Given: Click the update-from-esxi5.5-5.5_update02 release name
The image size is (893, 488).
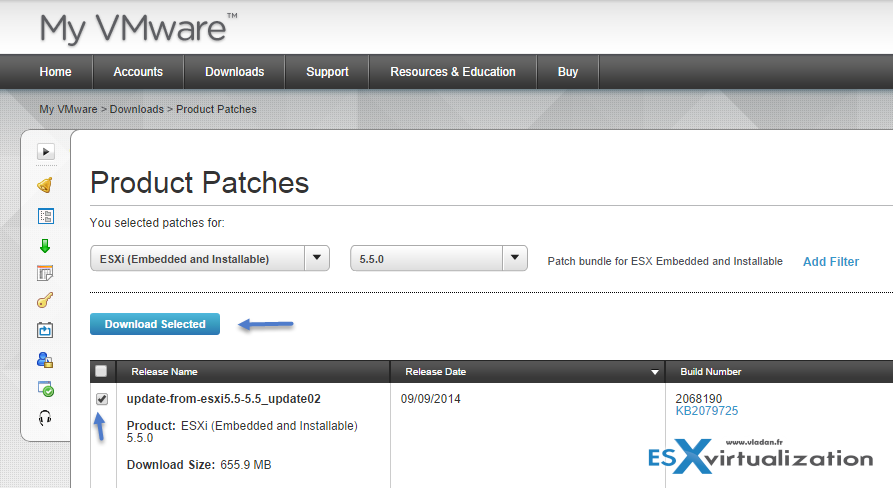Looking at the screenshot, I should 224,399.
